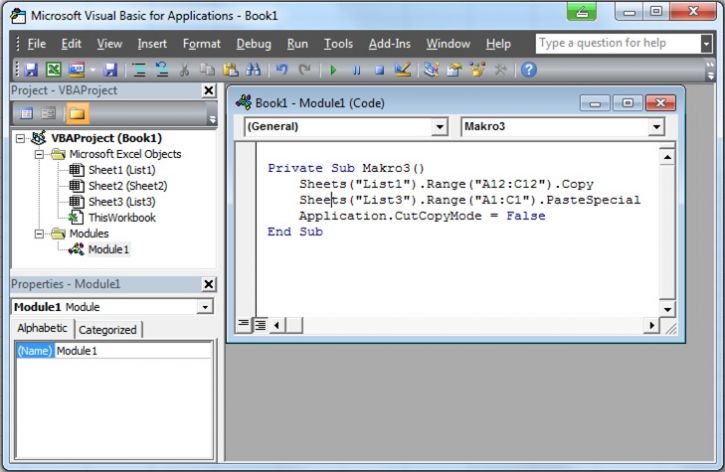Image resolution: width=725 pixels, height=472 pixels.
Task: Switch to Full Module View button
Action: (261, 325)
